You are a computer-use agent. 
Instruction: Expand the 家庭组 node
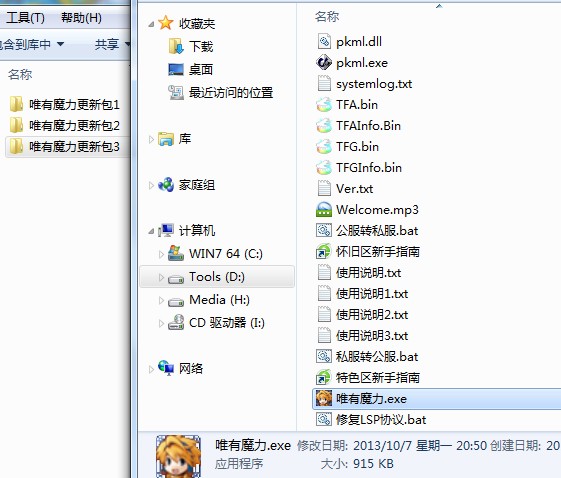151,185
